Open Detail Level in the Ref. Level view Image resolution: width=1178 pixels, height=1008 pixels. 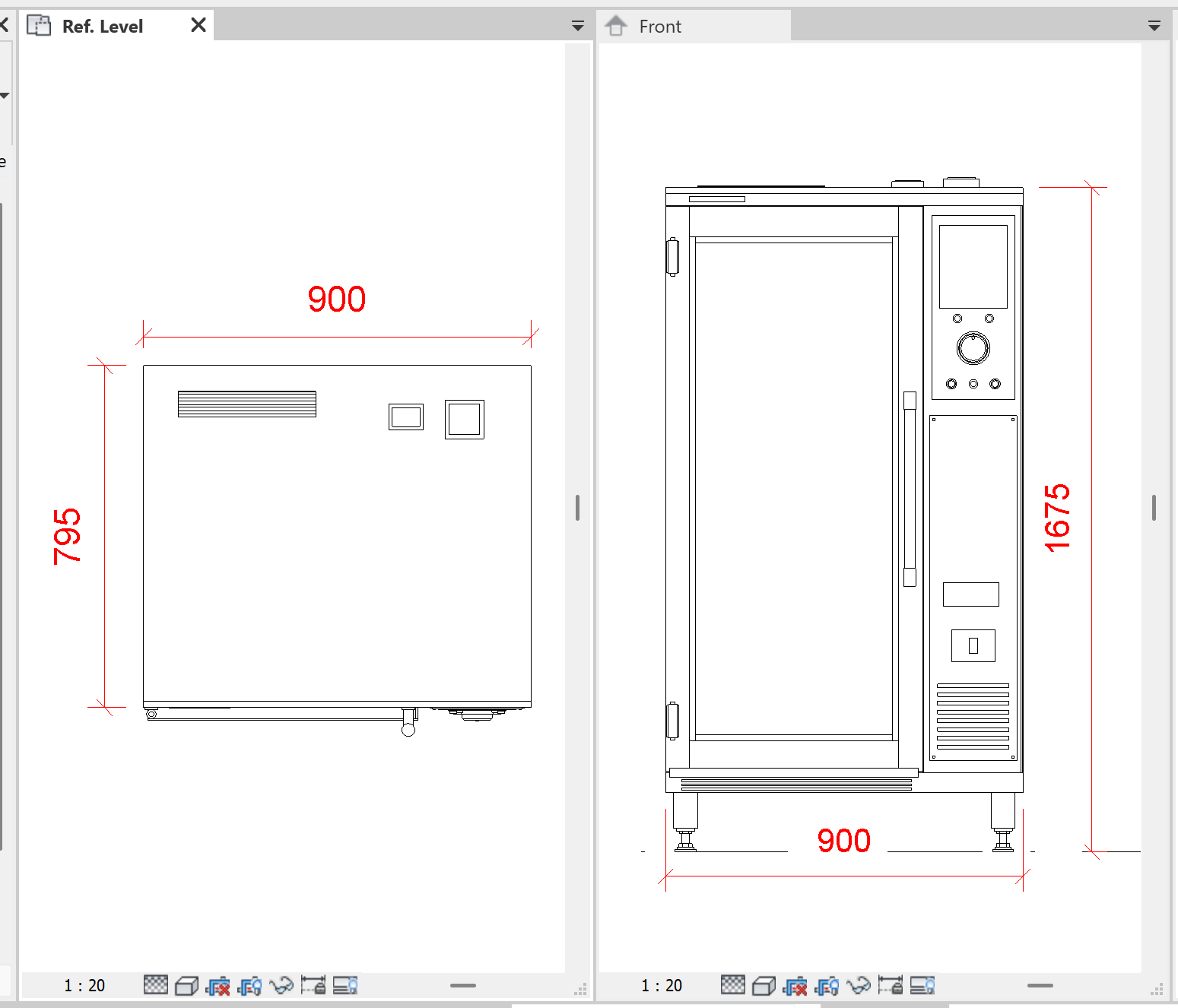[x=156, y=985]
